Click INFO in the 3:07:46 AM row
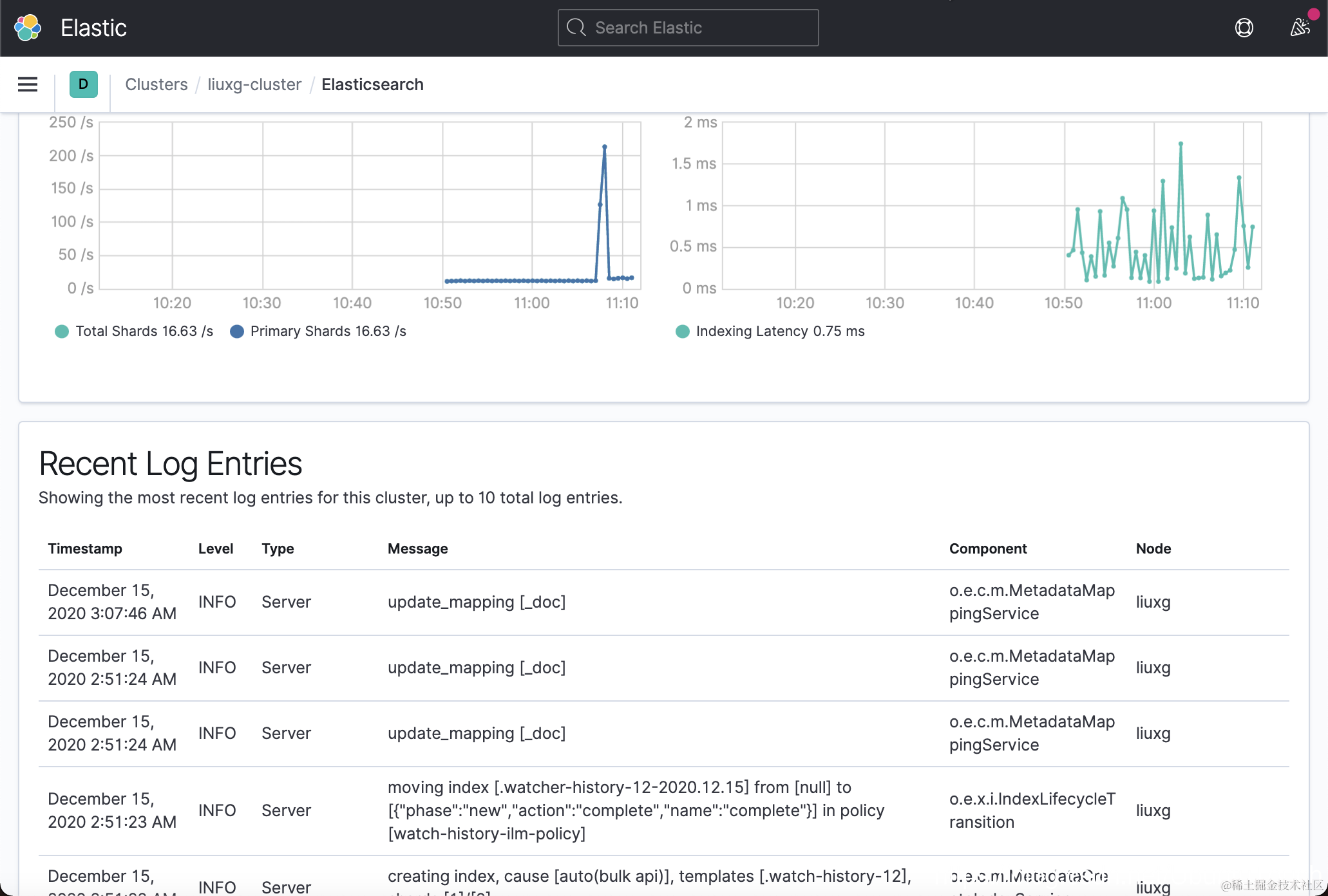Viewport: 1328px width, 896px height. (x=217, y=602)
